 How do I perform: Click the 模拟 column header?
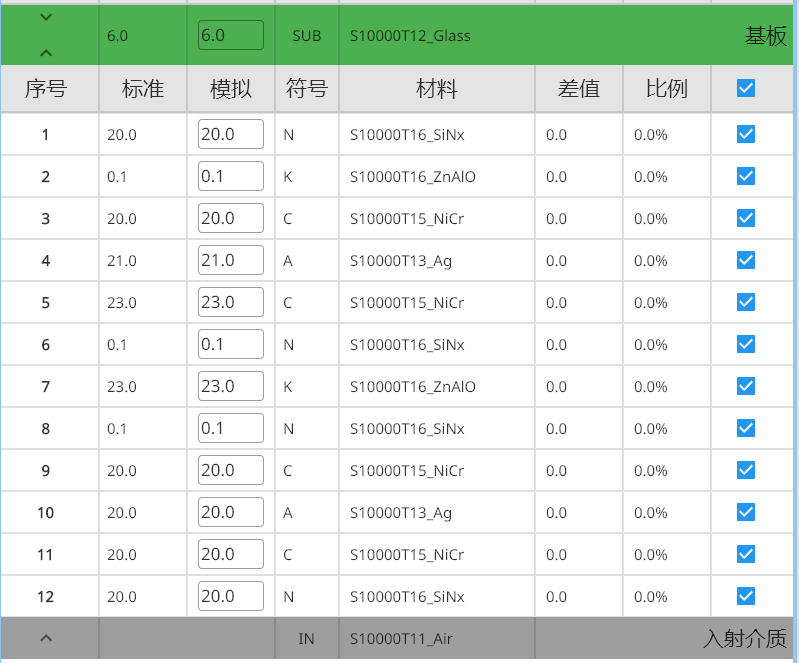[231, 89]
